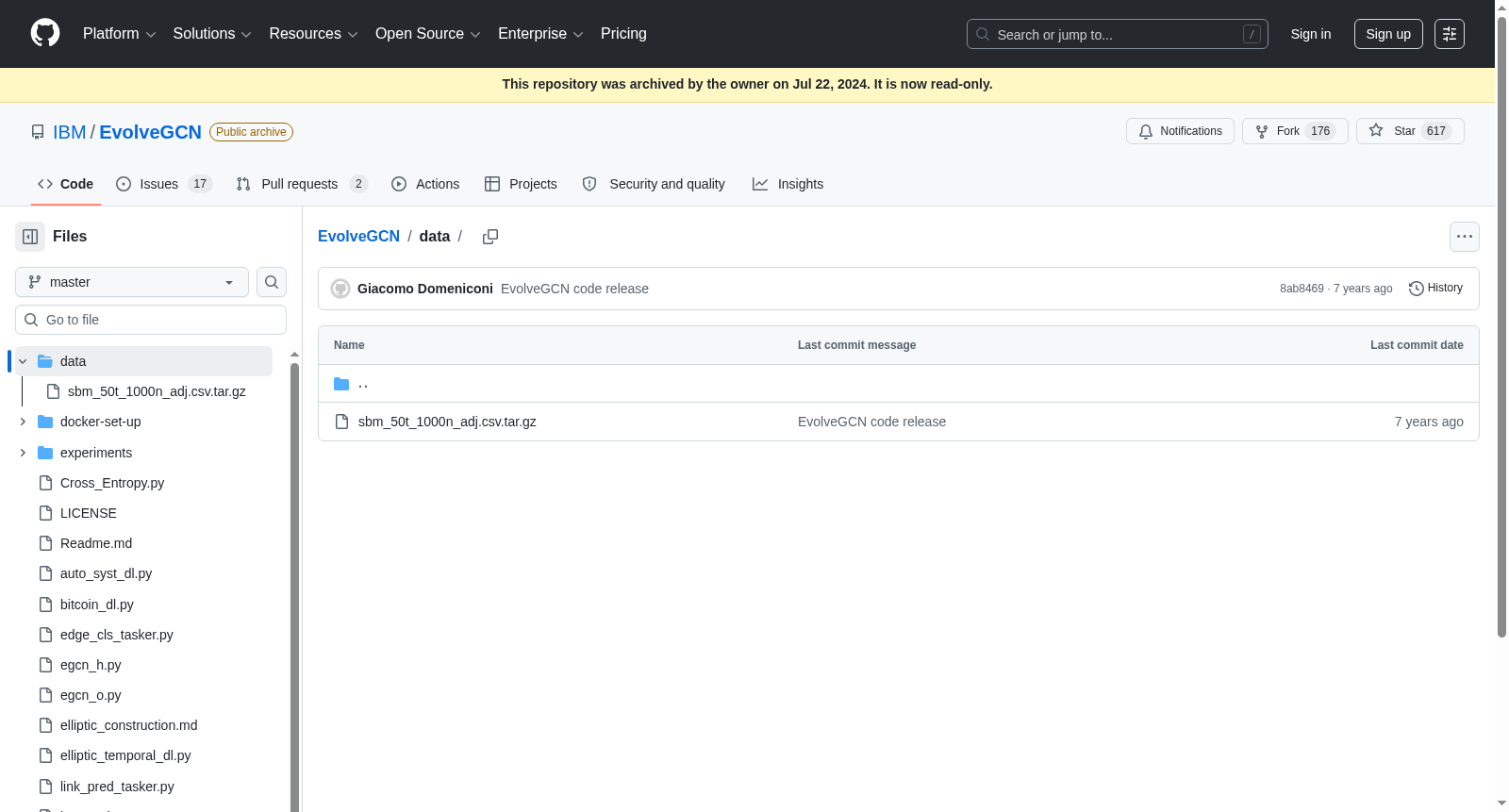This screenshot has height=812, width=1509.
Task: Fork the repository button
Action: coord(1295,131)
